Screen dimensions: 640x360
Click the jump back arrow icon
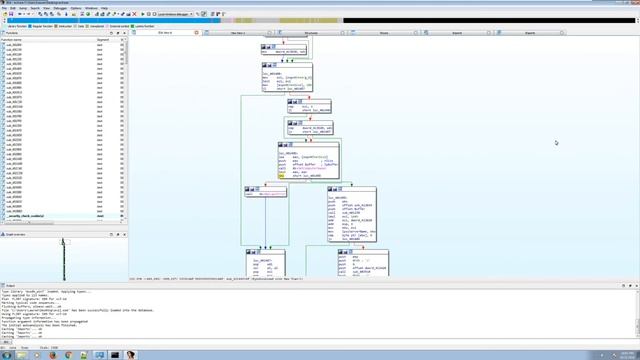click(x=20, y=14)
